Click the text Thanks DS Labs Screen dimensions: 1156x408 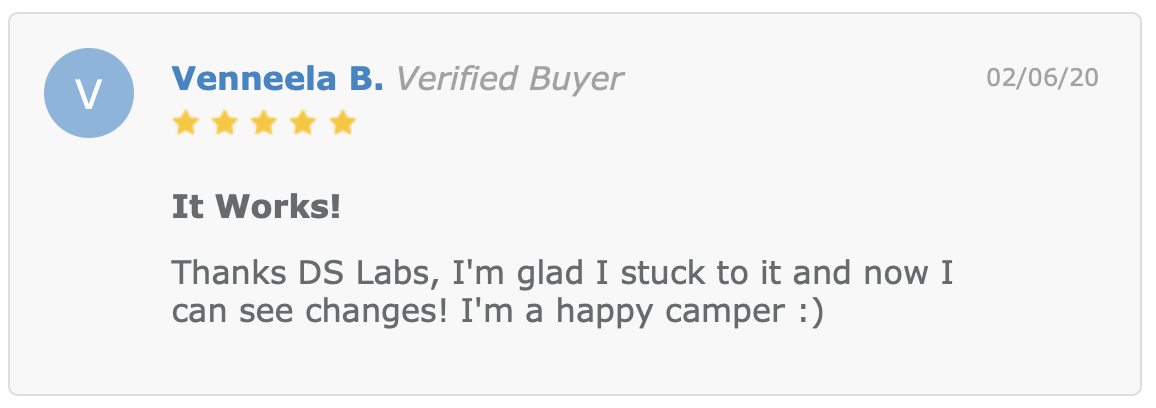coord(298,274)
